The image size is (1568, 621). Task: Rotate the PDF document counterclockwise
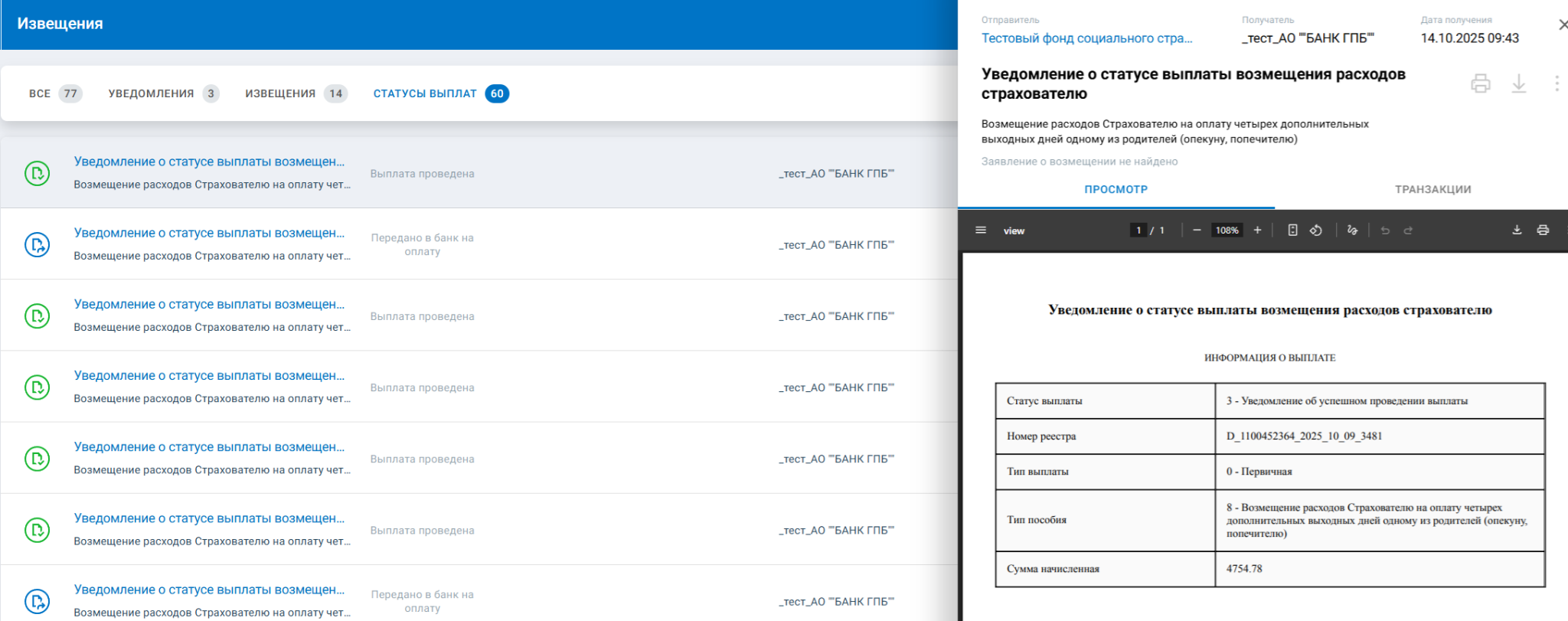(x=1316, y=230)
